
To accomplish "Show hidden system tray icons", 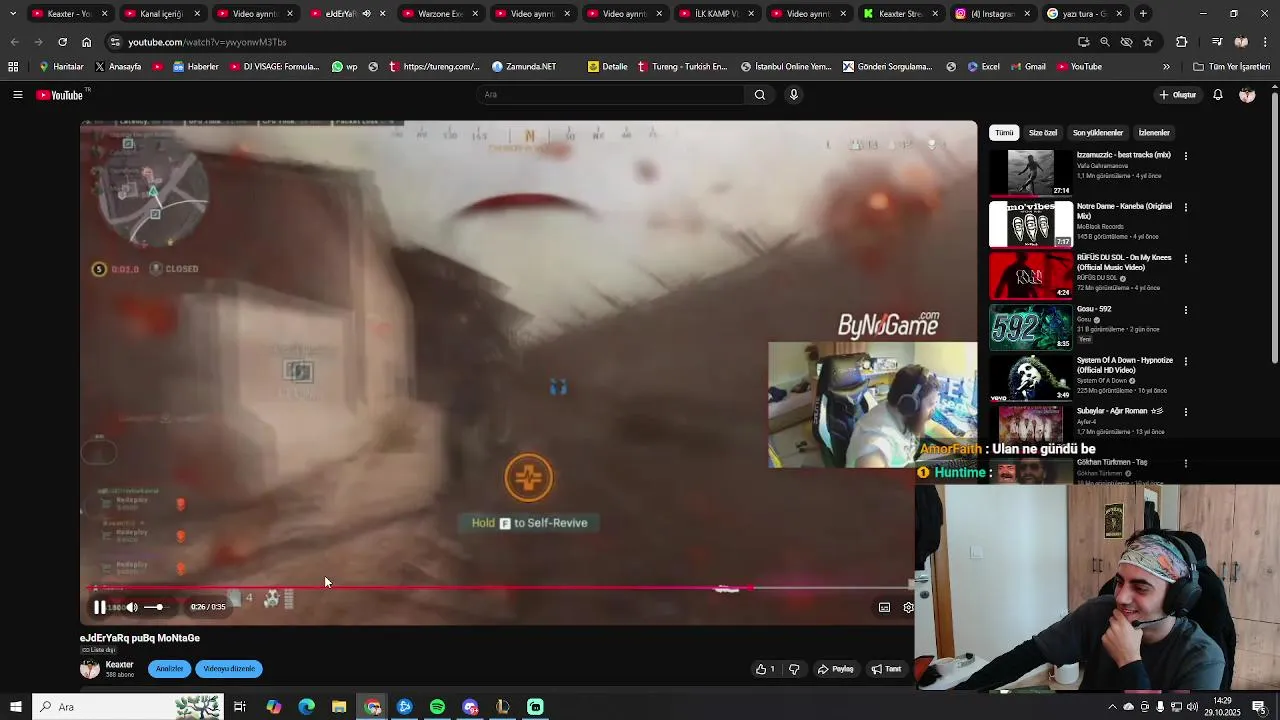I will [x=1112, y=707].
